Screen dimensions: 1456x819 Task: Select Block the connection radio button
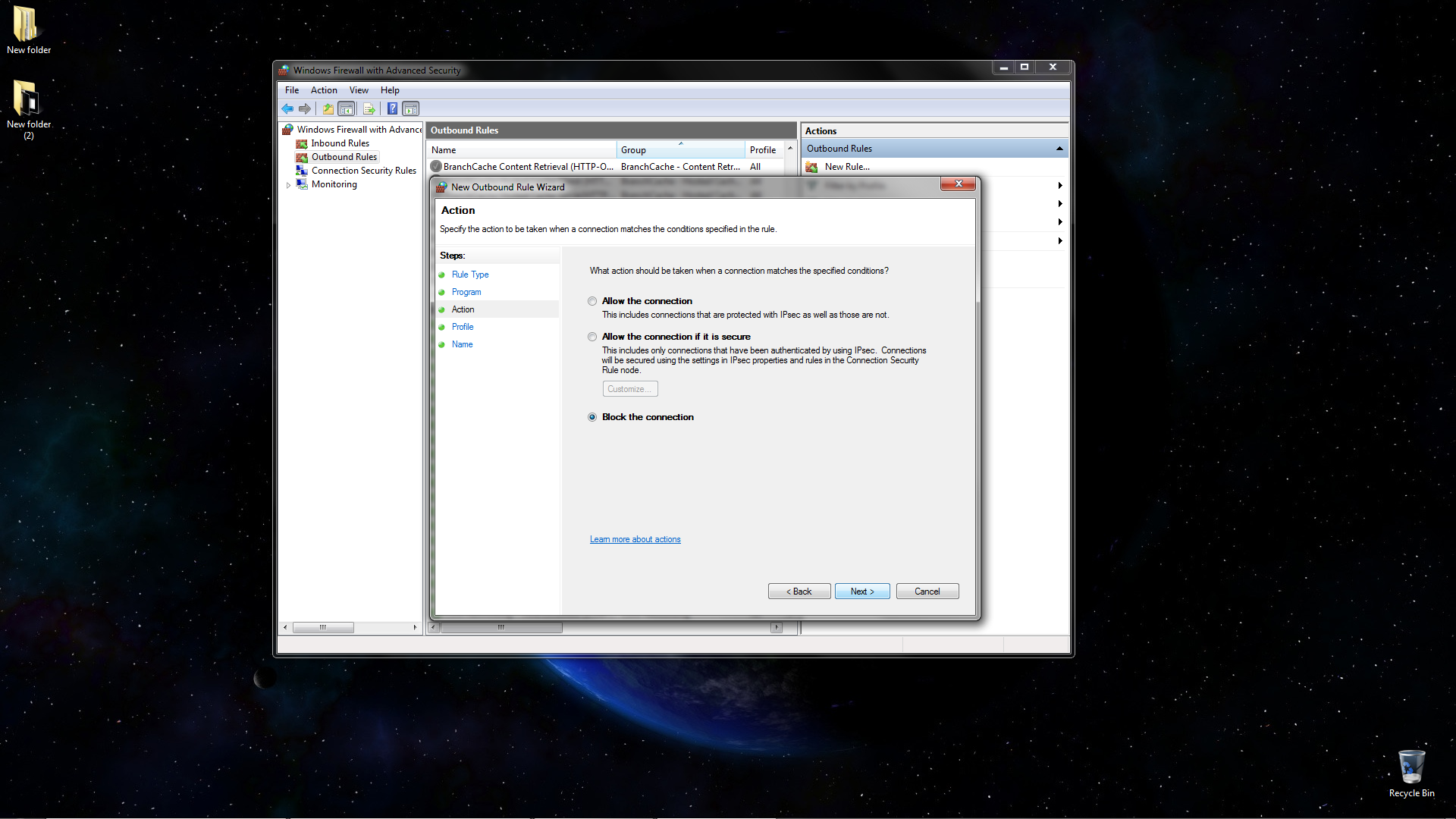coord(592,417)
